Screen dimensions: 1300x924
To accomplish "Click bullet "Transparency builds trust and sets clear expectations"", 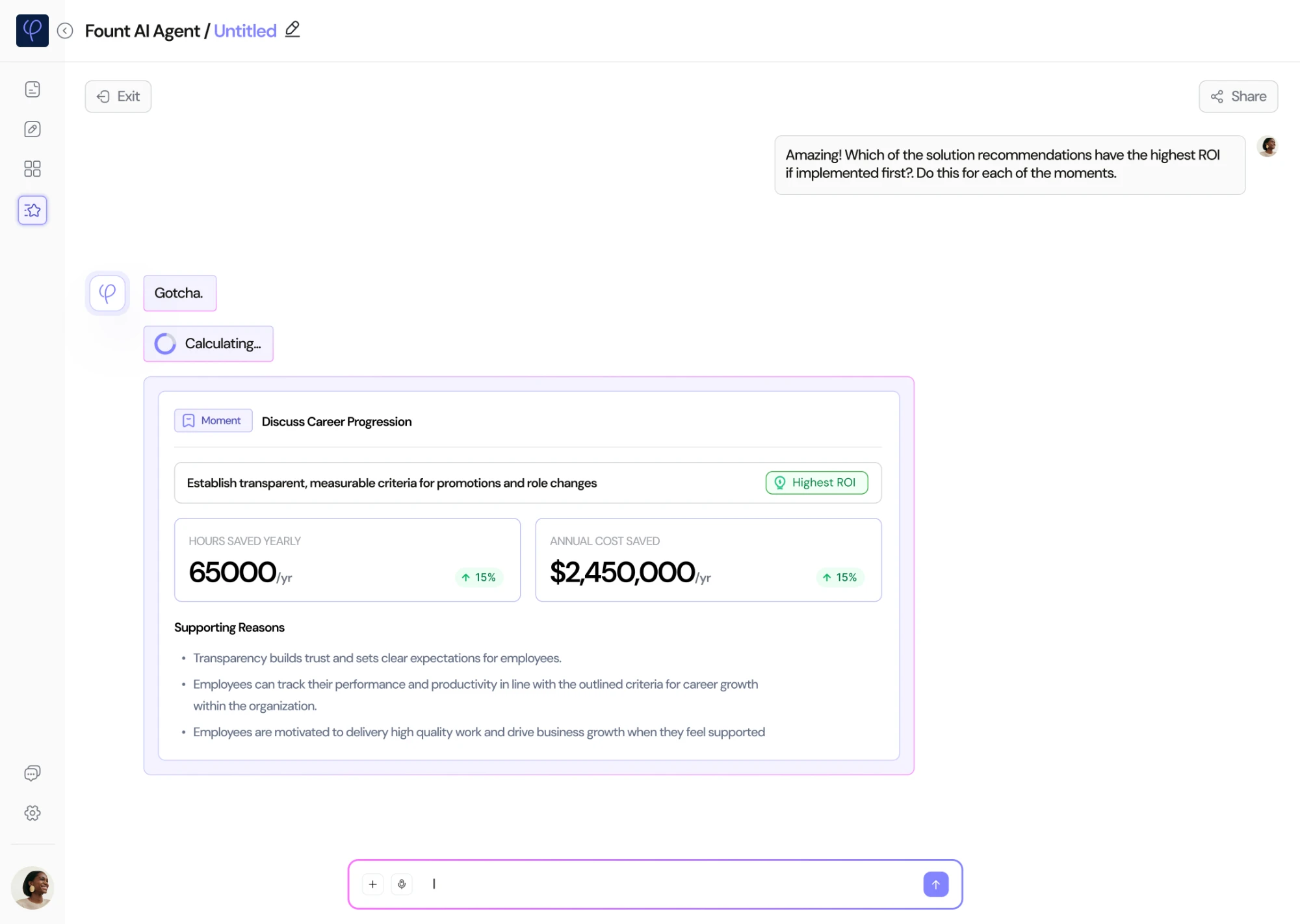I will pyautogui.click(x=377, y=658).
